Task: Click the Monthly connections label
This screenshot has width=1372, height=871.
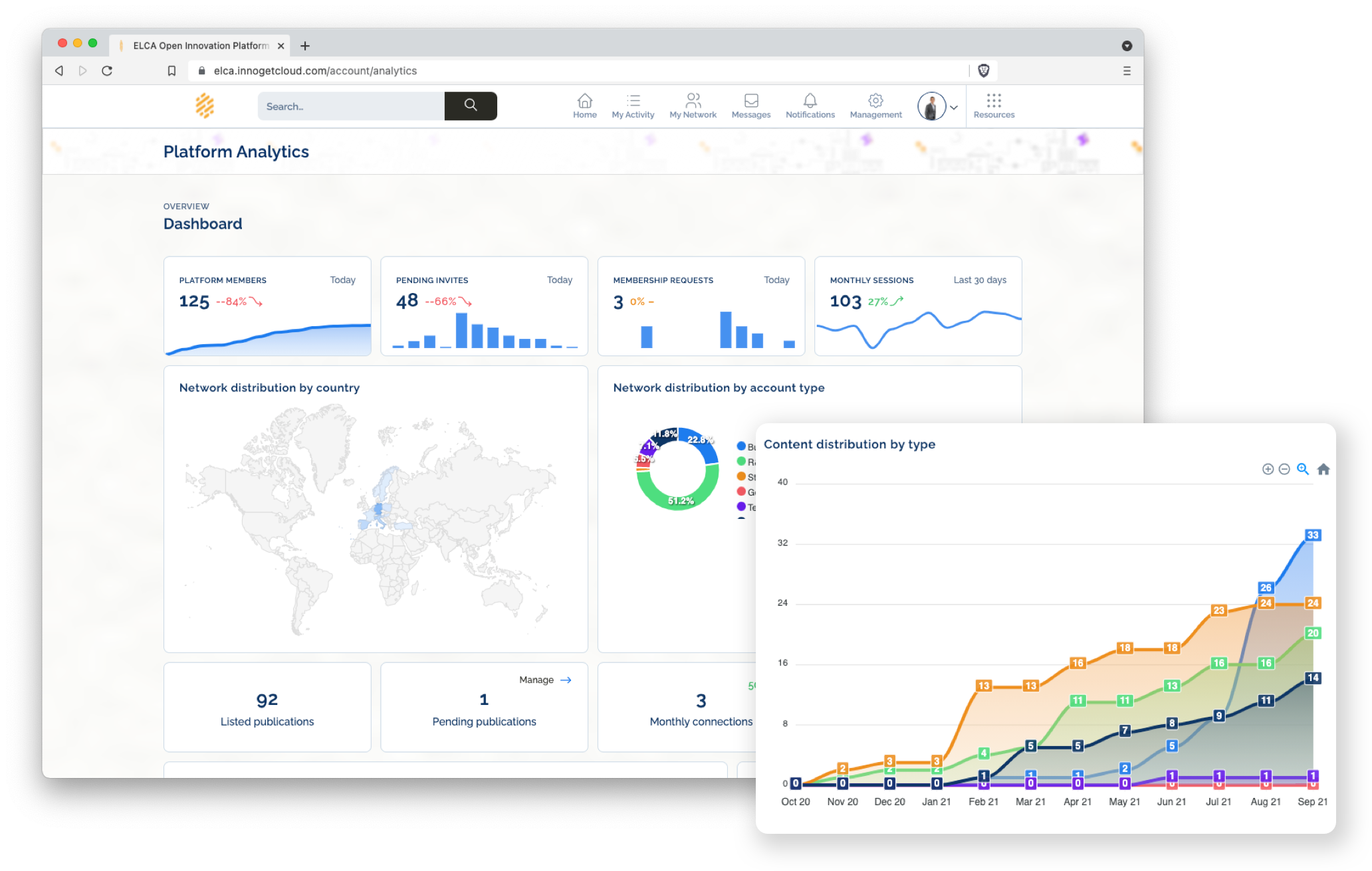Action: click(x=701, y=722)
